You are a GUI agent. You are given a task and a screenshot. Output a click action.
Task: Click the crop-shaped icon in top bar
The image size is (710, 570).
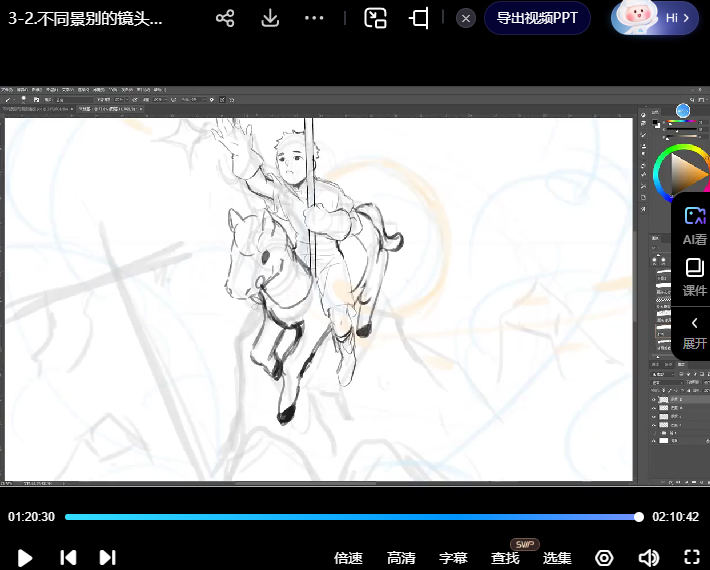tap(420, 18)
